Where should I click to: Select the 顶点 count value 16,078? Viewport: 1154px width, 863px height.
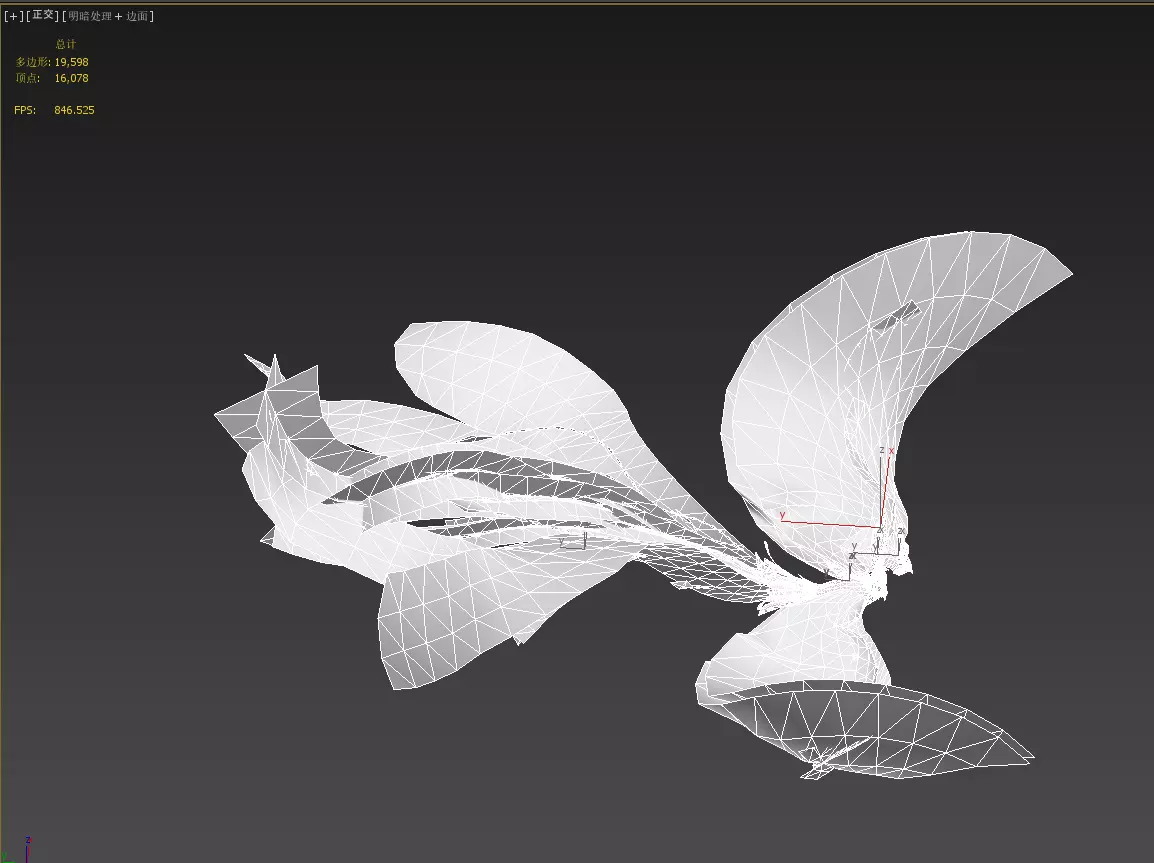tap(71, 78)
